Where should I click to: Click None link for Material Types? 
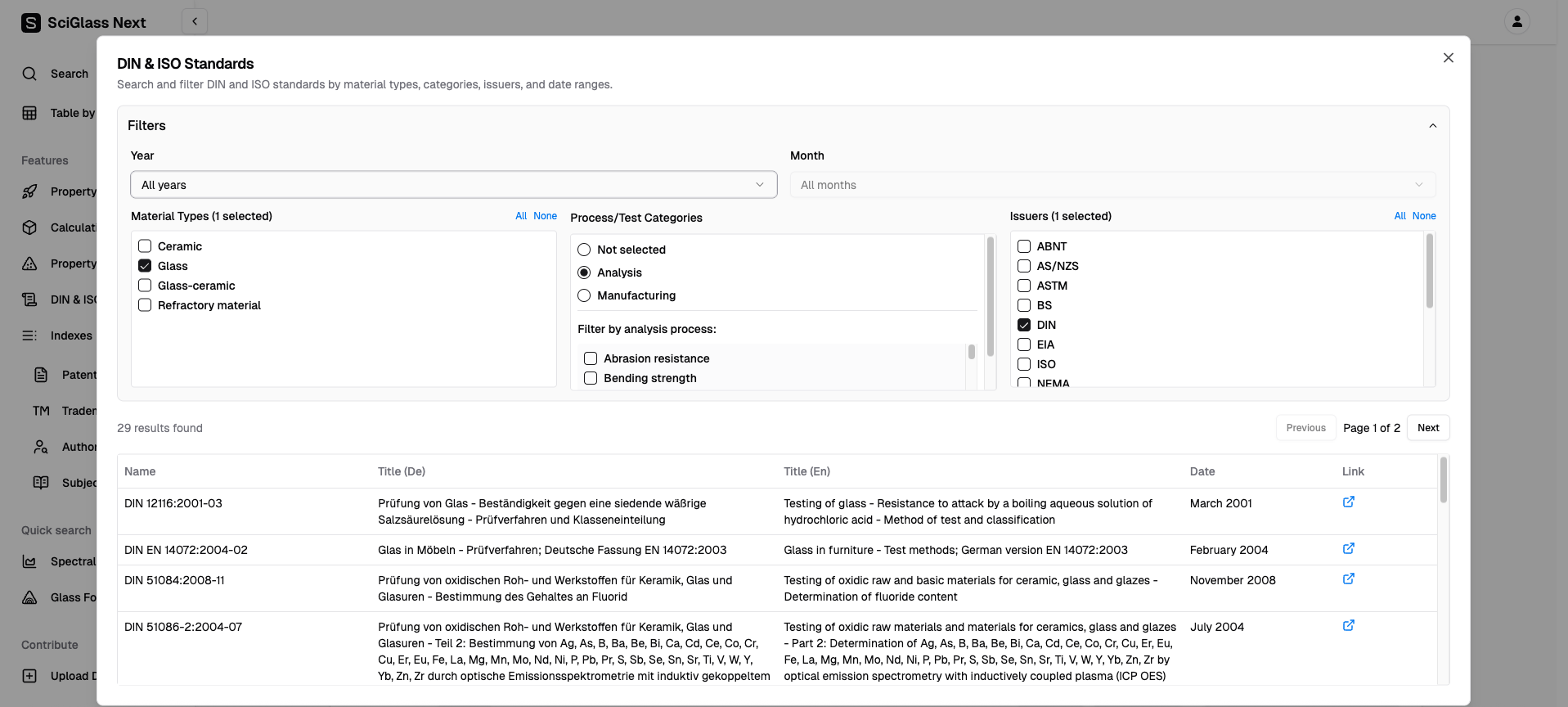pos(545,216)
